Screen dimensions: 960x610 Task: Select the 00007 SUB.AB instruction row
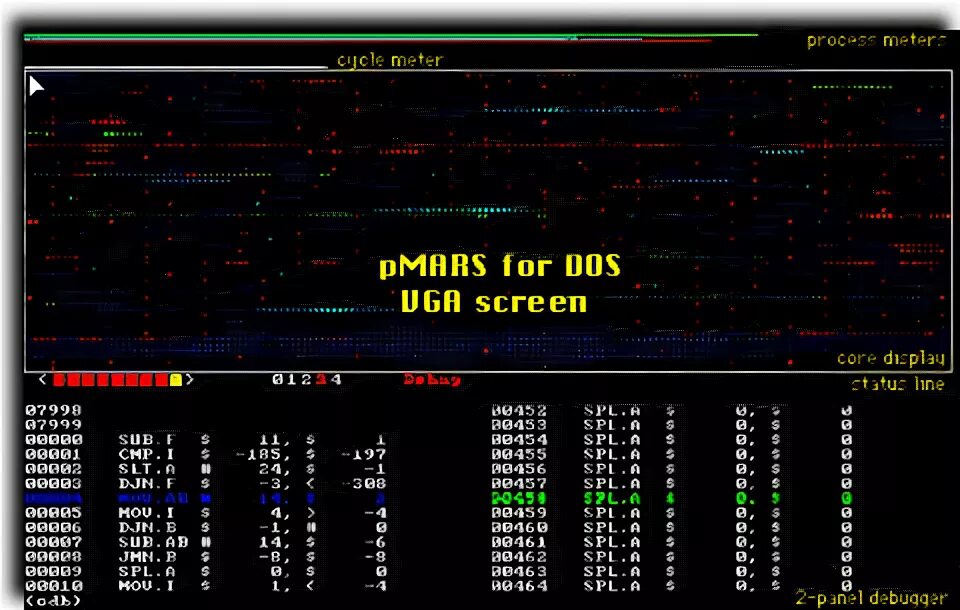(206, 543)
